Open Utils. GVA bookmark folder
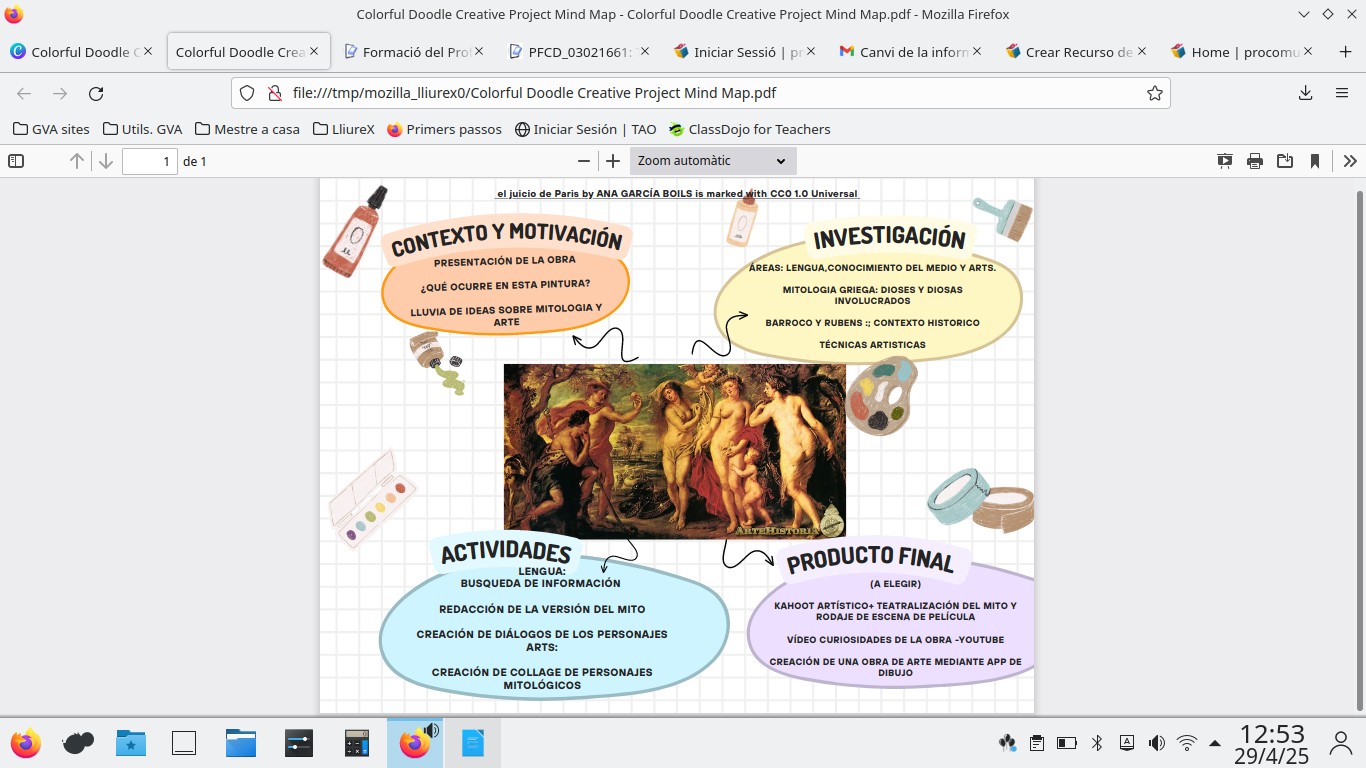1366x768 pixels. point(142,129)
